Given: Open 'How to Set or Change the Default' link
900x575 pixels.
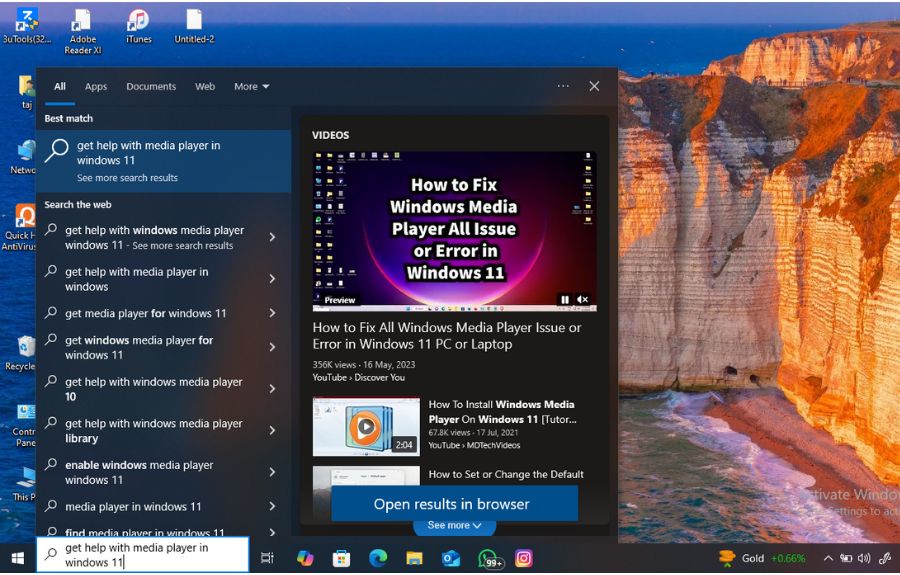Looking at the screenshot, I should [506, 475].
